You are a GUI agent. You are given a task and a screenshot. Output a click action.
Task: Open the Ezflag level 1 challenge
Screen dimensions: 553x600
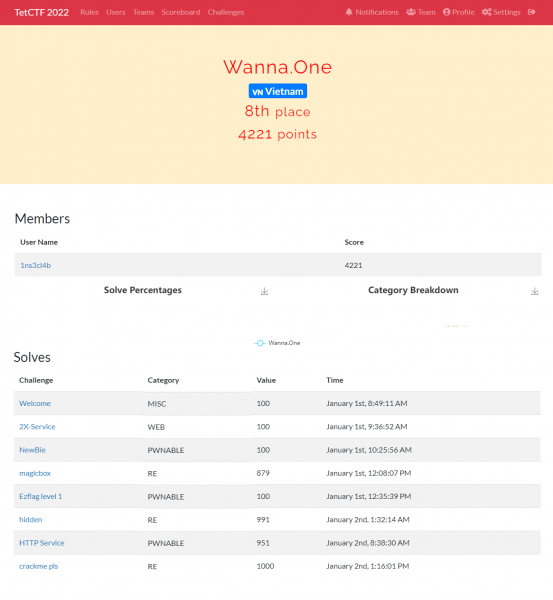coord(41,496)
